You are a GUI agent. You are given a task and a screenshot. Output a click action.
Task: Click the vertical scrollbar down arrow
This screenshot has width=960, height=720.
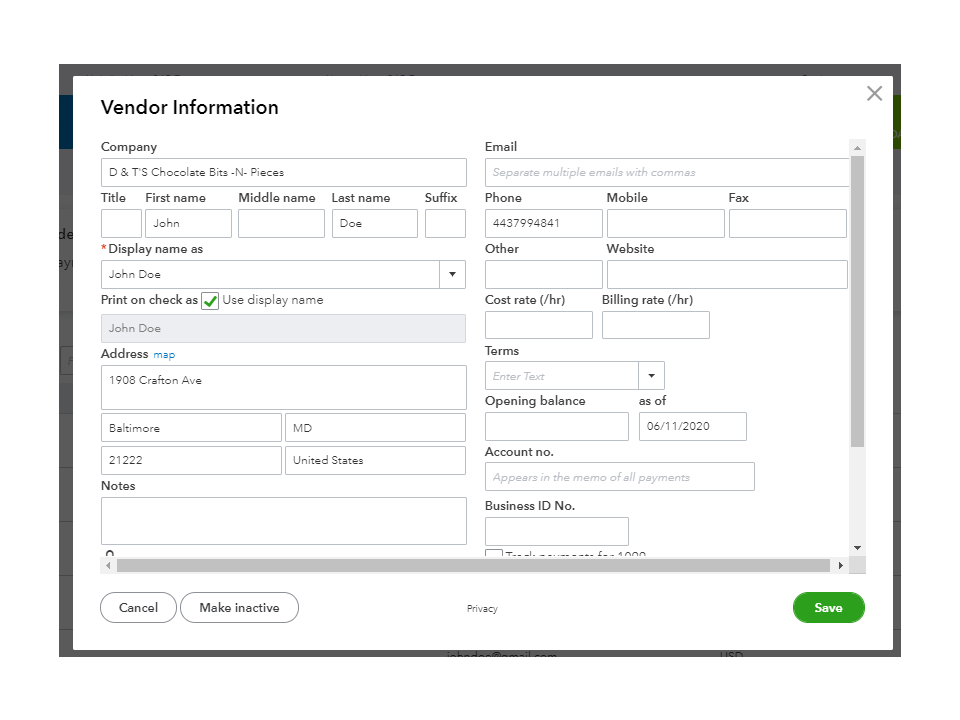[857, 548]
